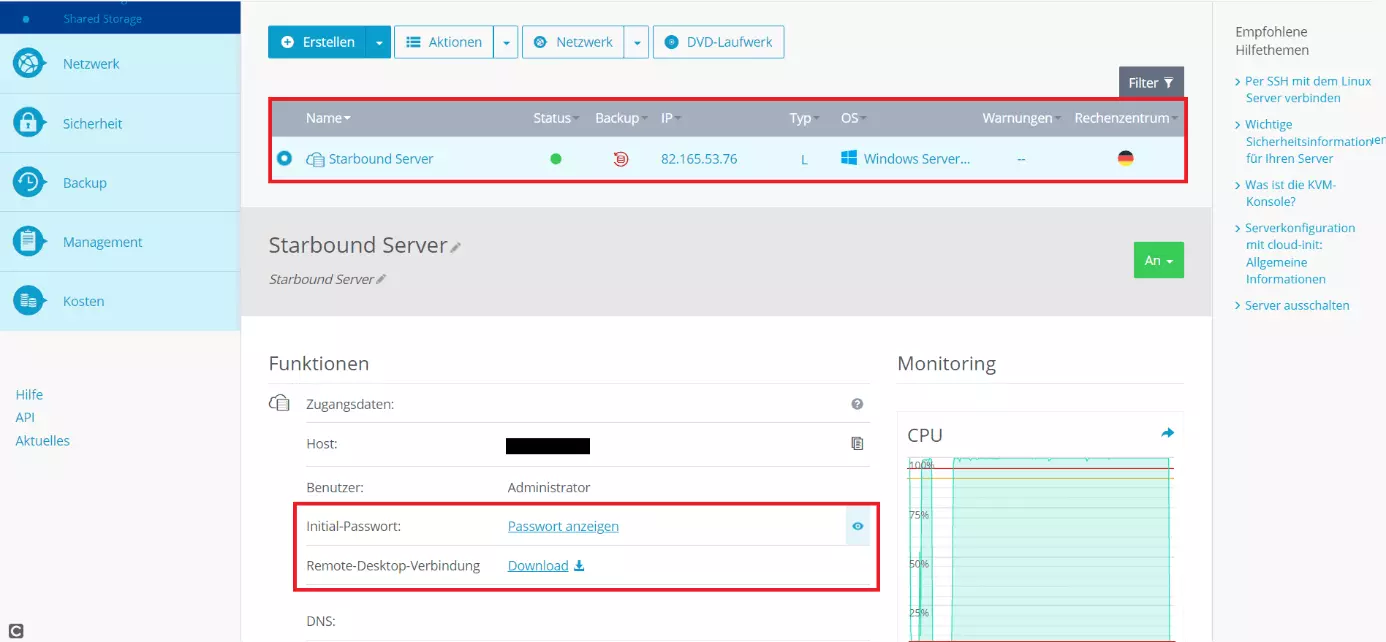
Task: Open Wichtige Sicherheitsinformationen help topic
Action: tap(1310, 141)
